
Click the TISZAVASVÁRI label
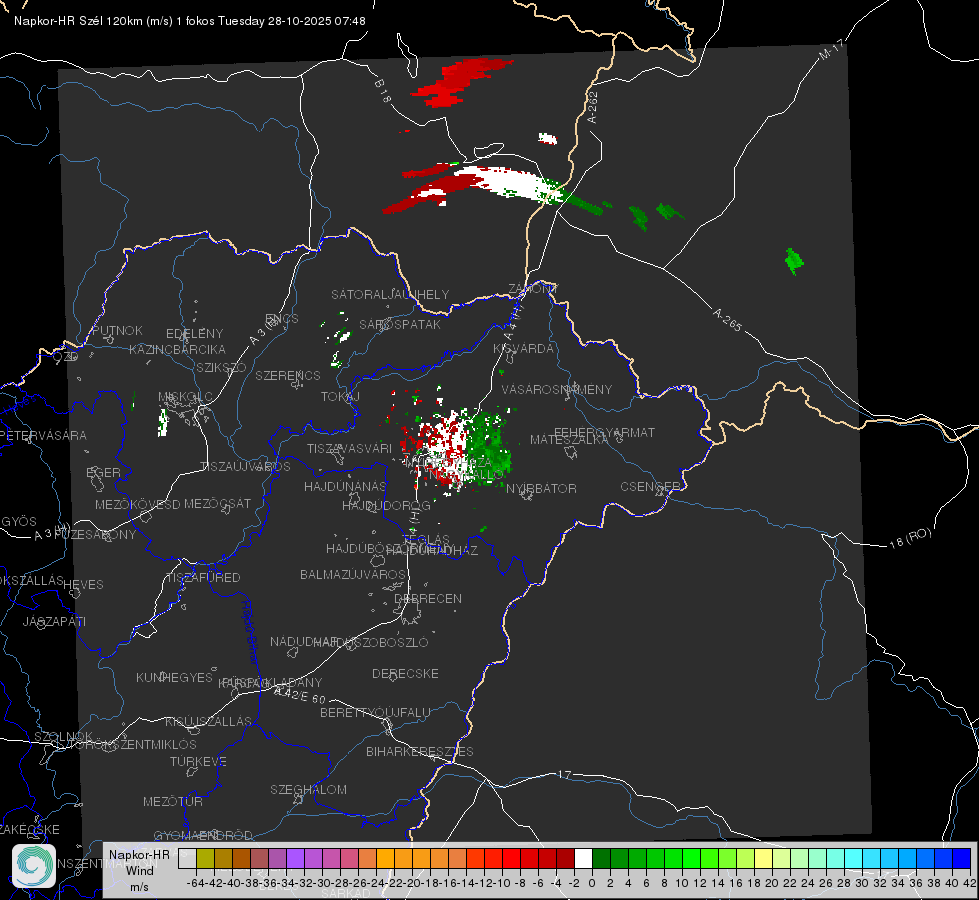(x=350, y=449)
